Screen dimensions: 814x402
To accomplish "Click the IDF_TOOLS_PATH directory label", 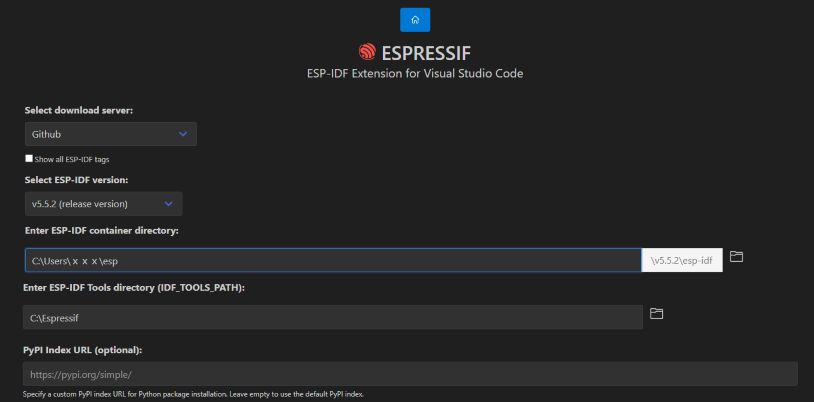I will pyautogui.click(x=134, y=288).
